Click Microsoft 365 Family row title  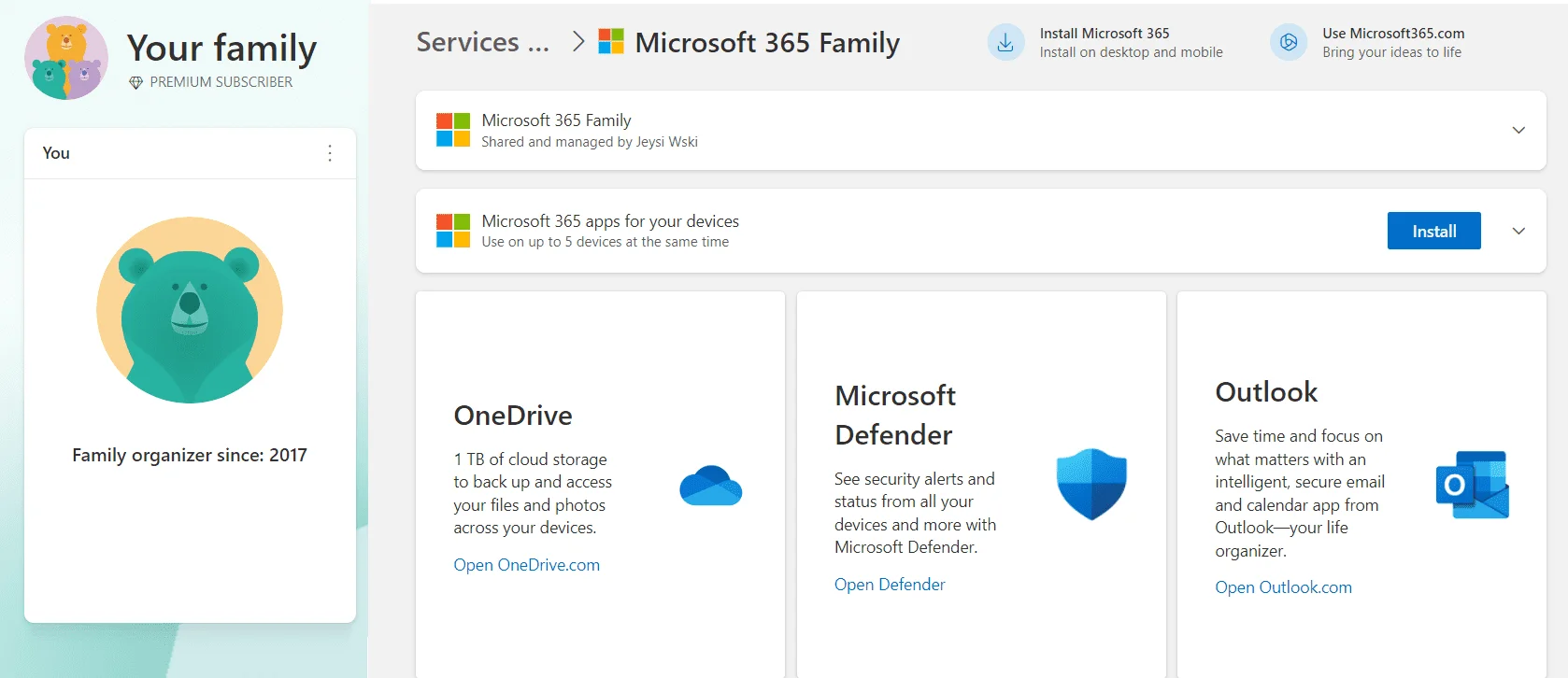(556, 120)
